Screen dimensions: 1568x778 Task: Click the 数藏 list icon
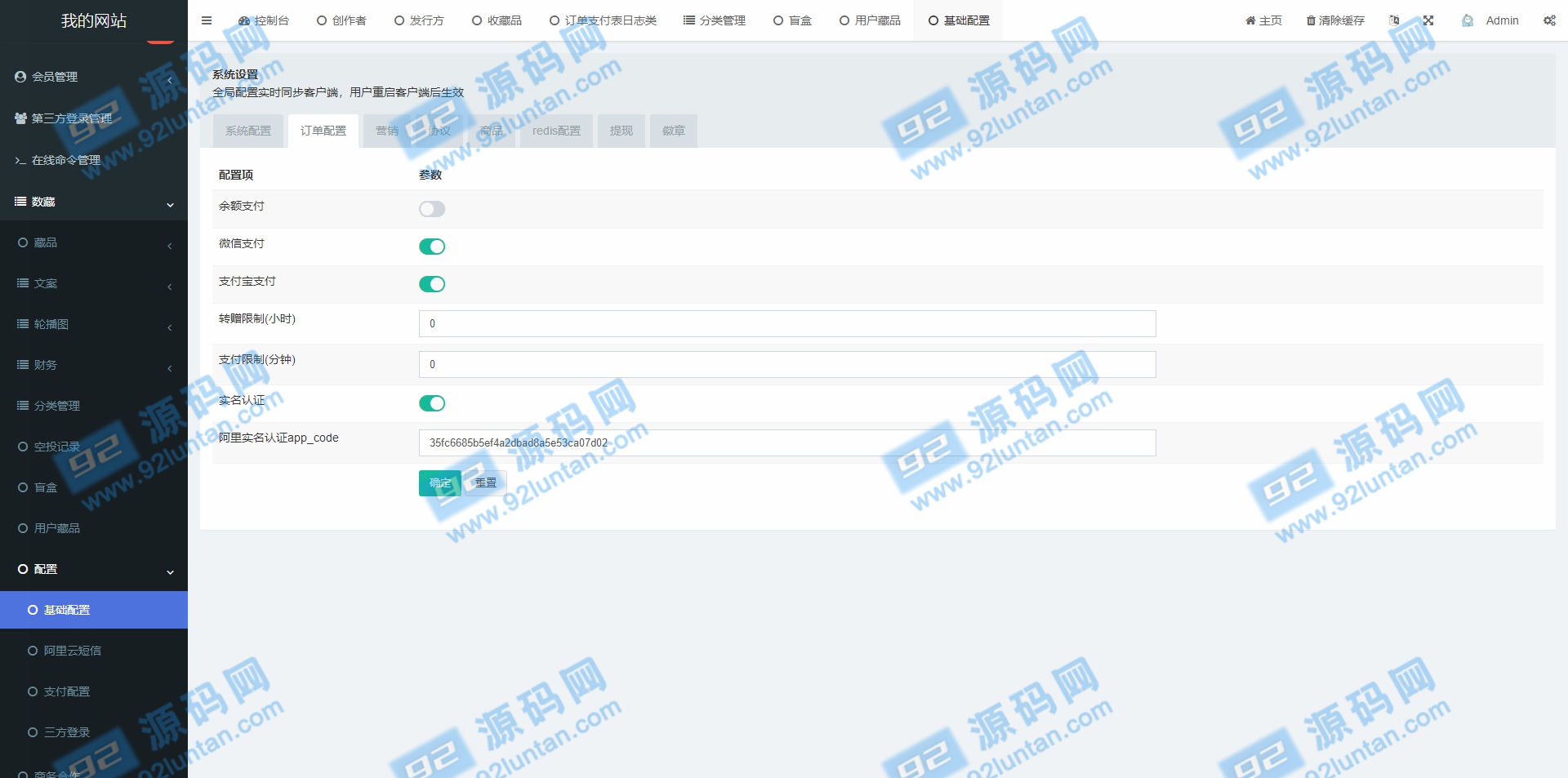20,202
